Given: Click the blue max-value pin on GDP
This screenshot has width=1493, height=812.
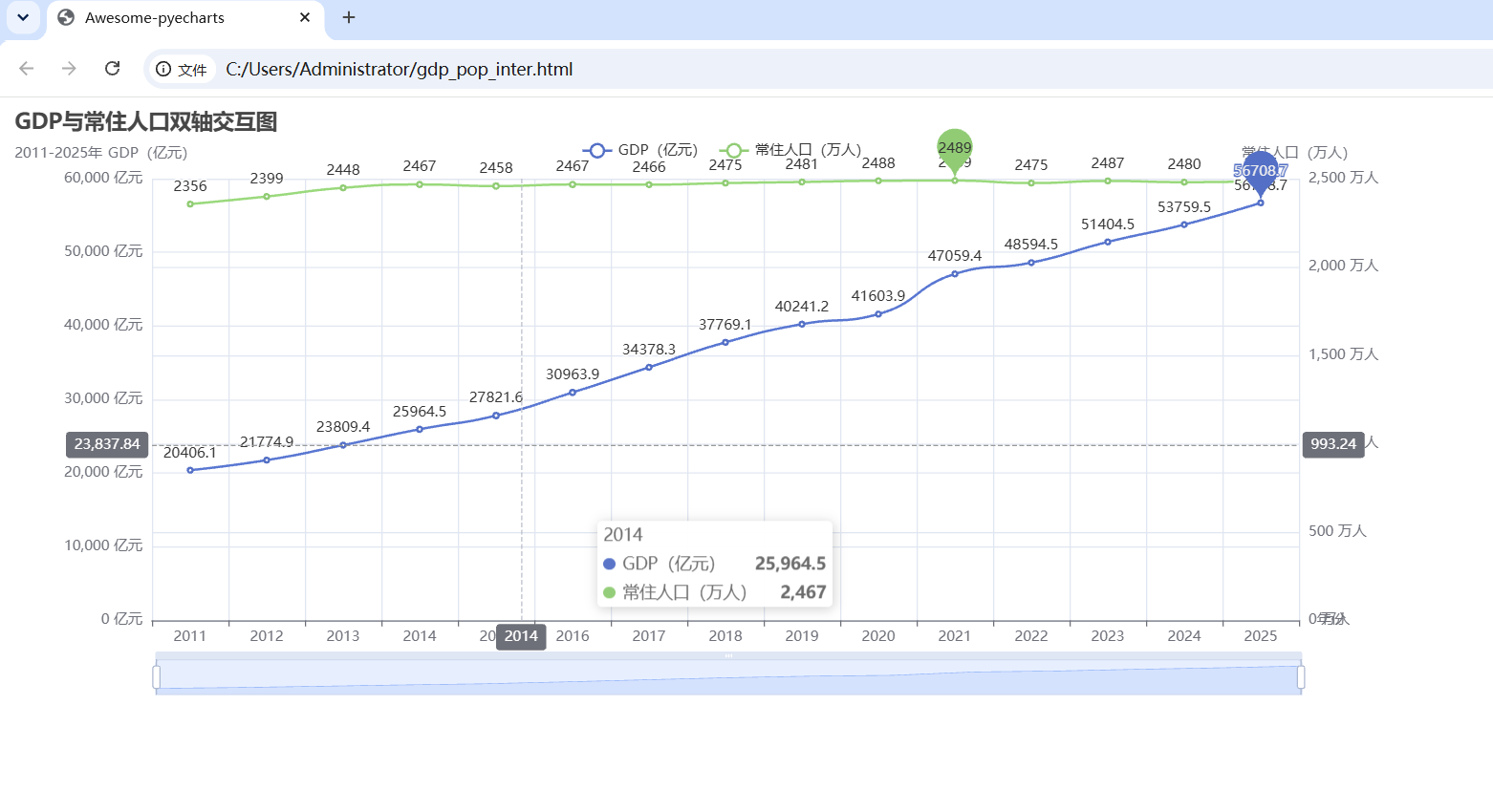Looking at the screenshot, I should pos(1261,172).
